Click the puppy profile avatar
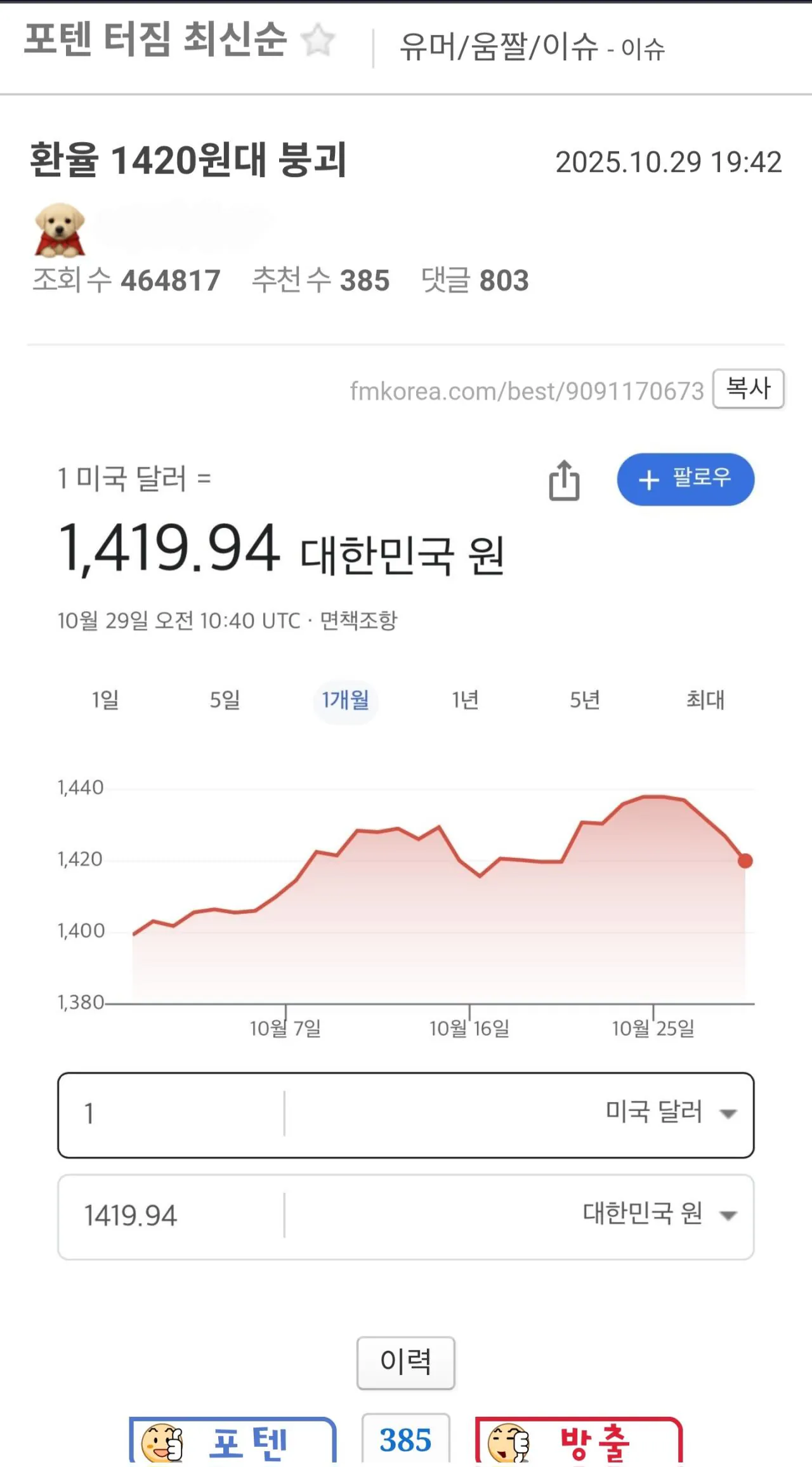Screen dimensions: 812x1467 coord(60,230)
